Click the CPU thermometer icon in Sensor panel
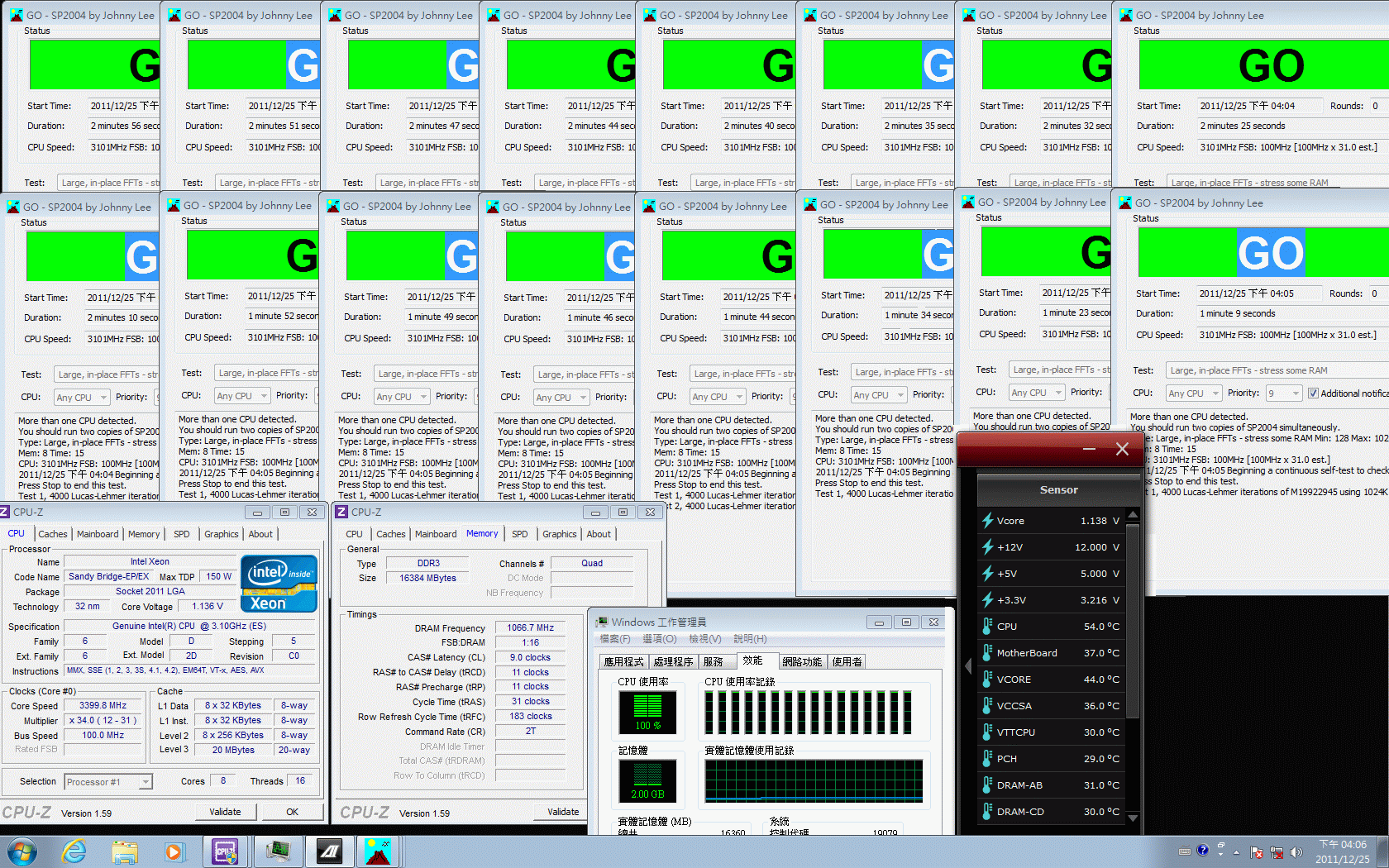Screen dimensions: 1389x868 tap(987, 627)
